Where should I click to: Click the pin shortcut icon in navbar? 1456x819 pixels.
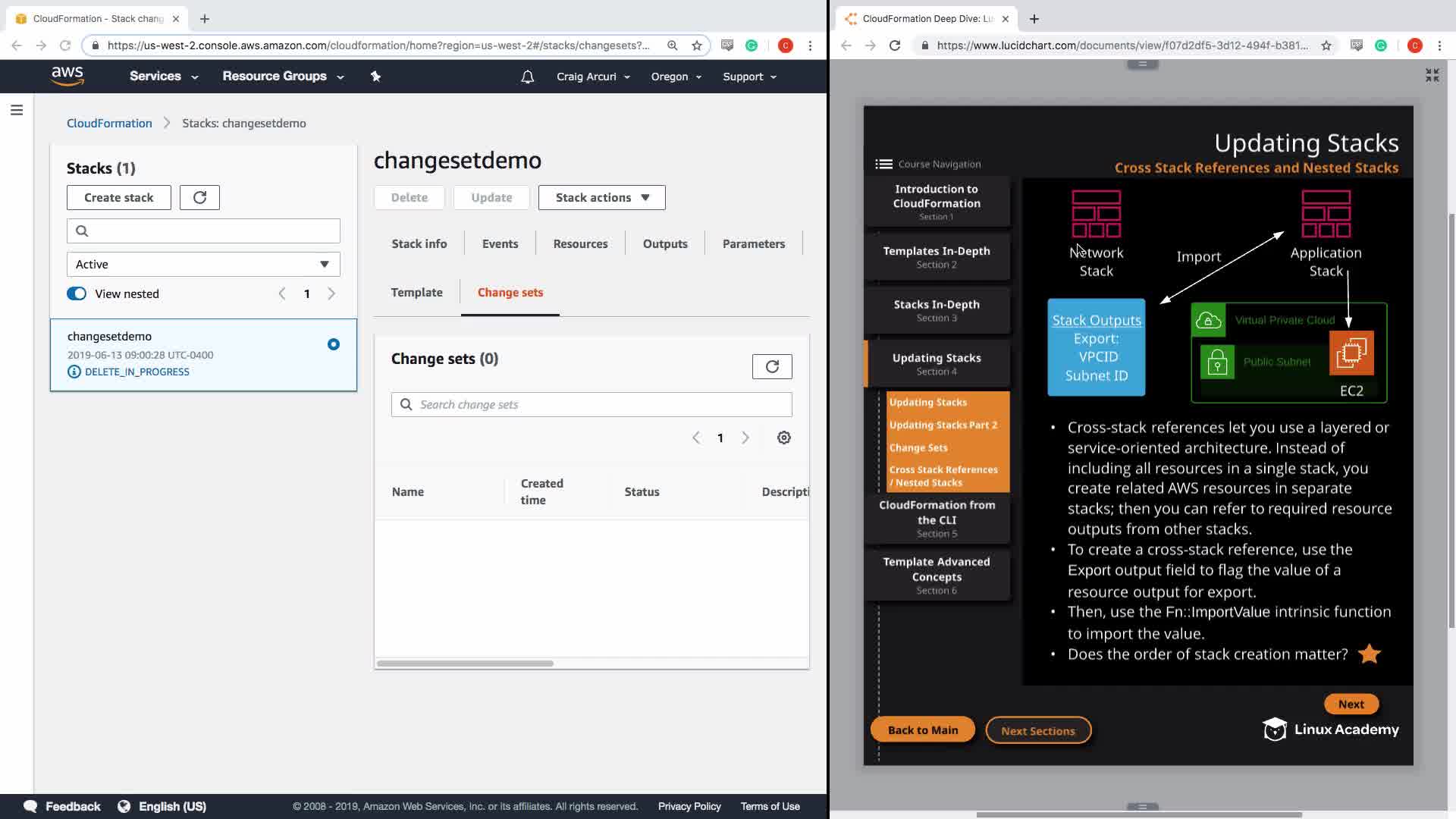(375, 77)
